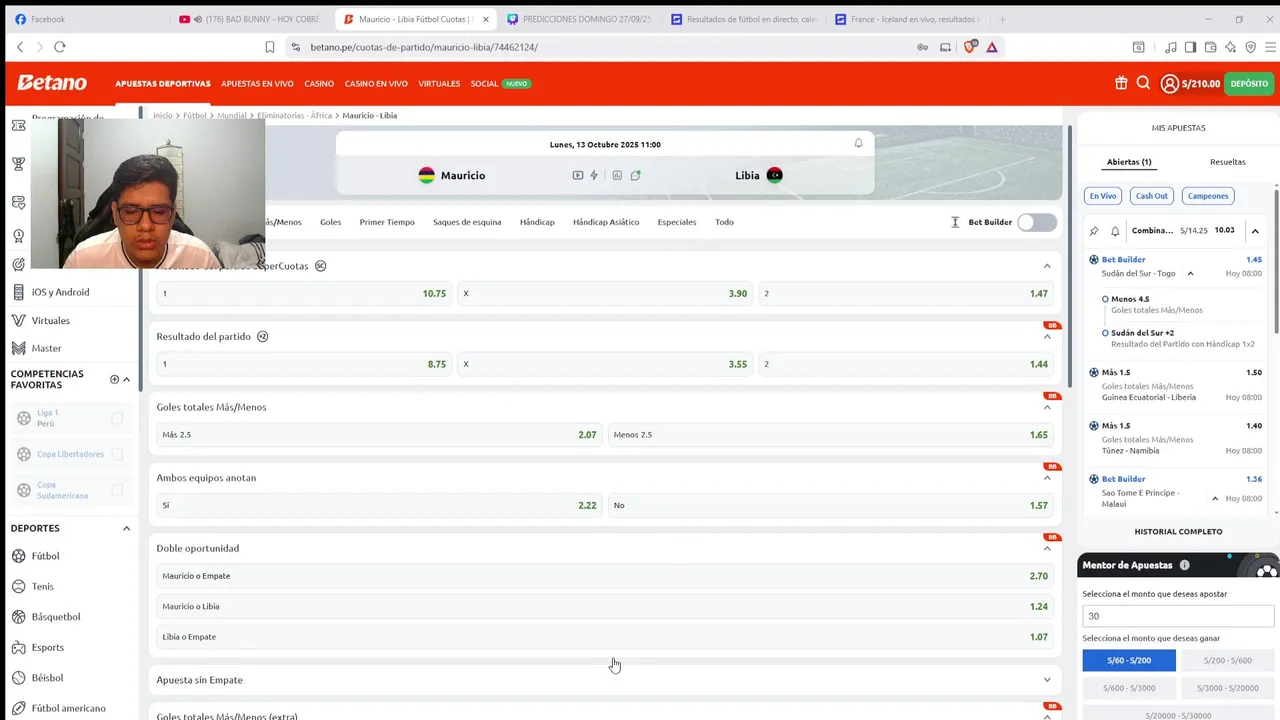Check the Copa Libertadores favorite checkbox
Screen dimensions: 1280x720
pos(117,454)
